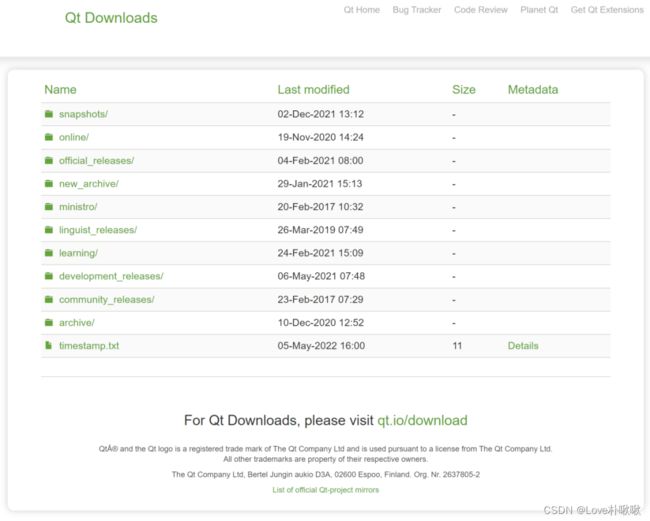Image resolution: width=650 pixels, height=521 pixels.
Task: Open the linguist_releases/ directory link
Action: (98, 230)
